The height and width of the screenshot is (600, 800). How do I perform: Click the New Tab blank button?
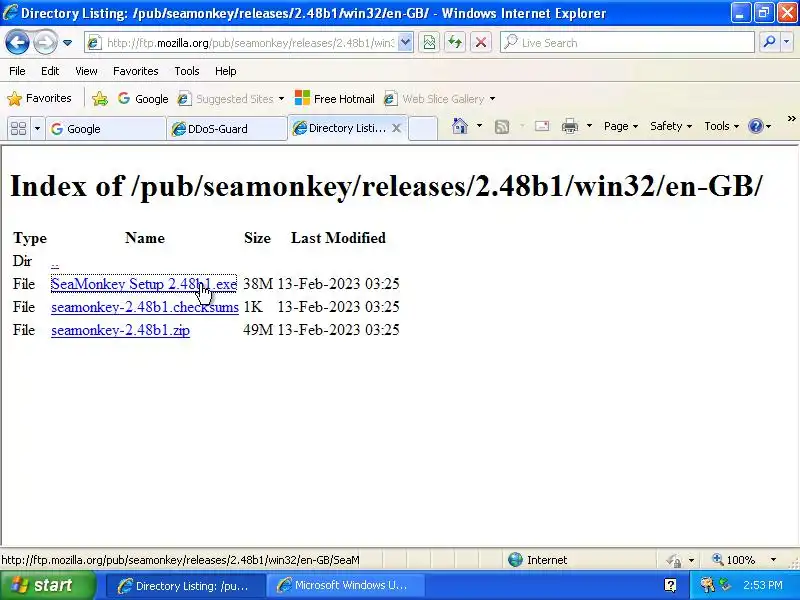coord(423,129)
